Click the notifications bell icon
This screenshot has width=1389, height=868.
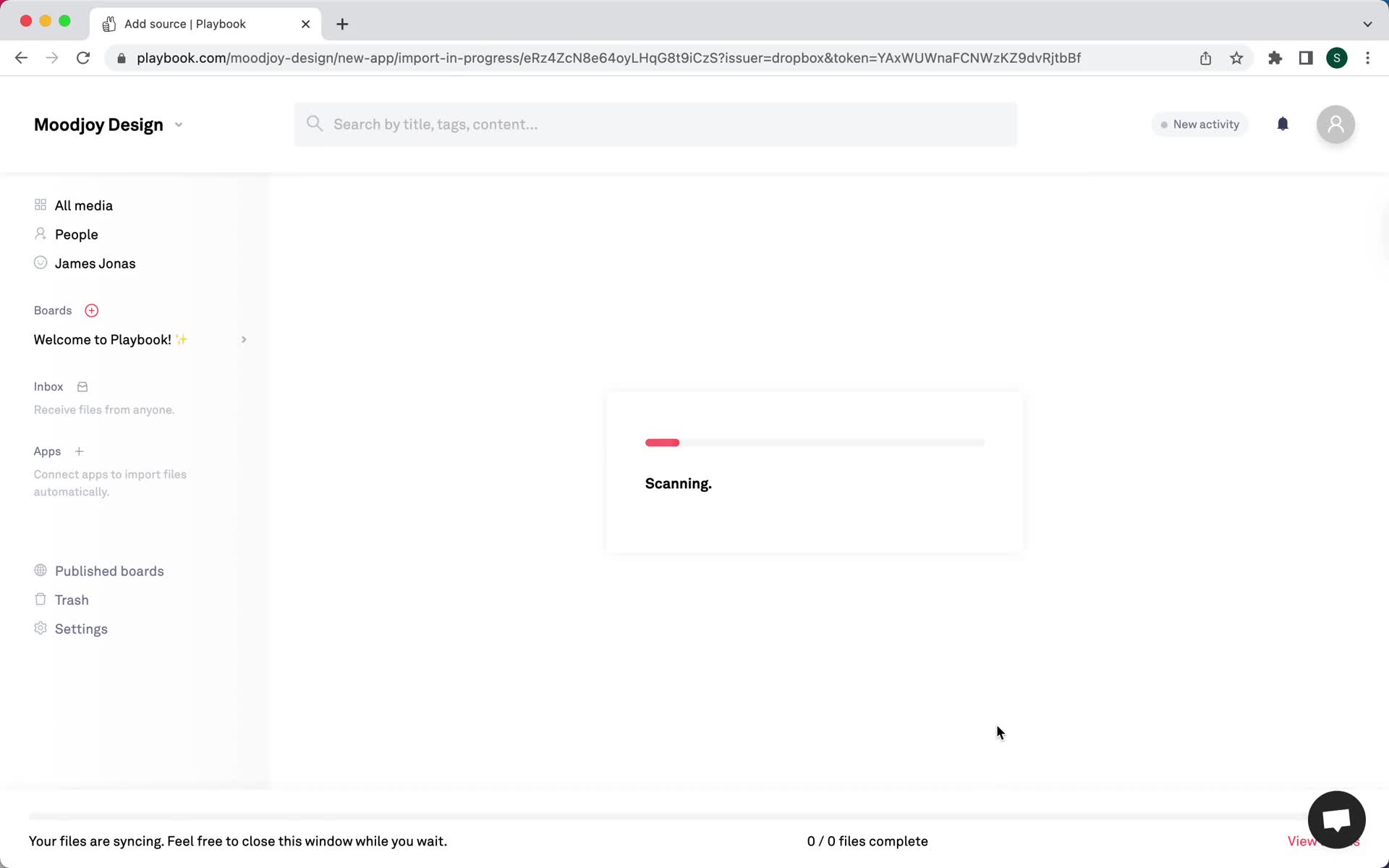pos(1281,125)
